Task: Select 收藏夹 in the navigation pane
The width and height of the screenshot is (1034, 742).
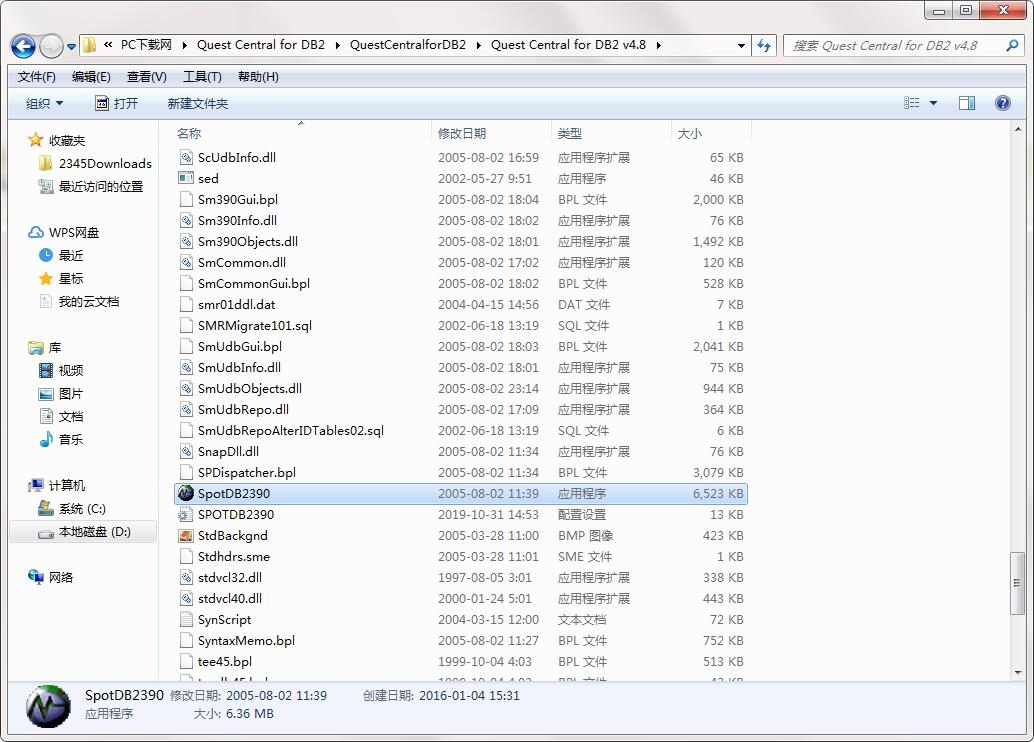Action: tap(57, 140)
